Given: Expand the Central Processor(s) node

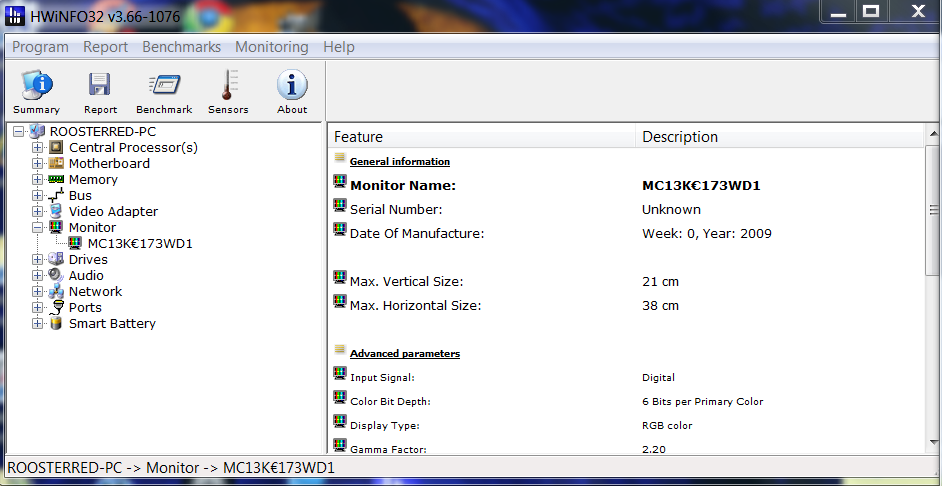Looking at the screenshot, I should 38,147.
